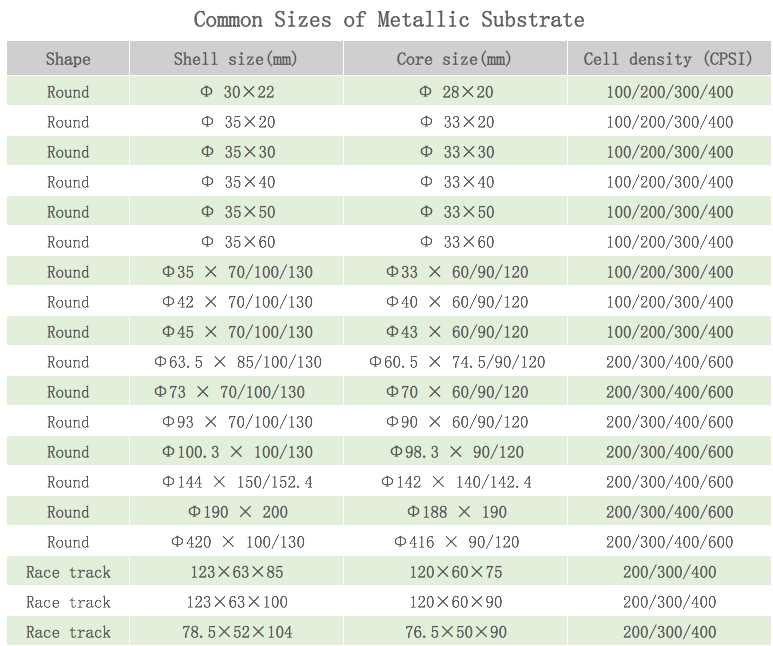Image resolution: width=773 pixels, height=646 pixels.
Task: Select shell size cell Φ 30×22
Action: (x=237, y=92)
